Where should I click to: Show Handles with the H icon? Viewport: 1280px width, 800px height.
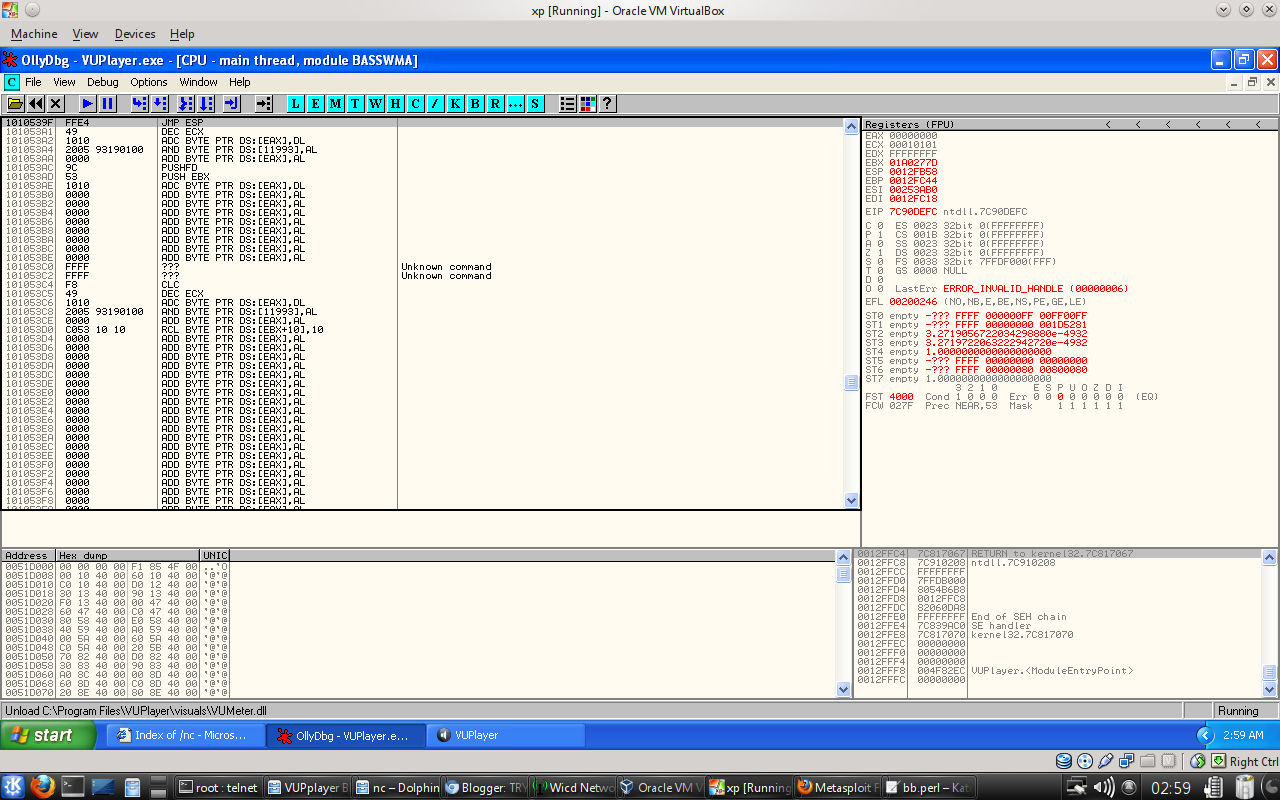(396, 103)
